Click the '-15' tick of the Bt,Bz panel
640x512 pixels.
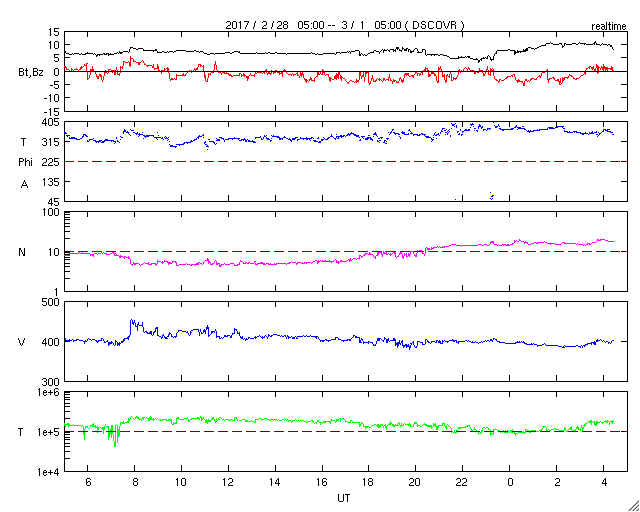[52, 112]
